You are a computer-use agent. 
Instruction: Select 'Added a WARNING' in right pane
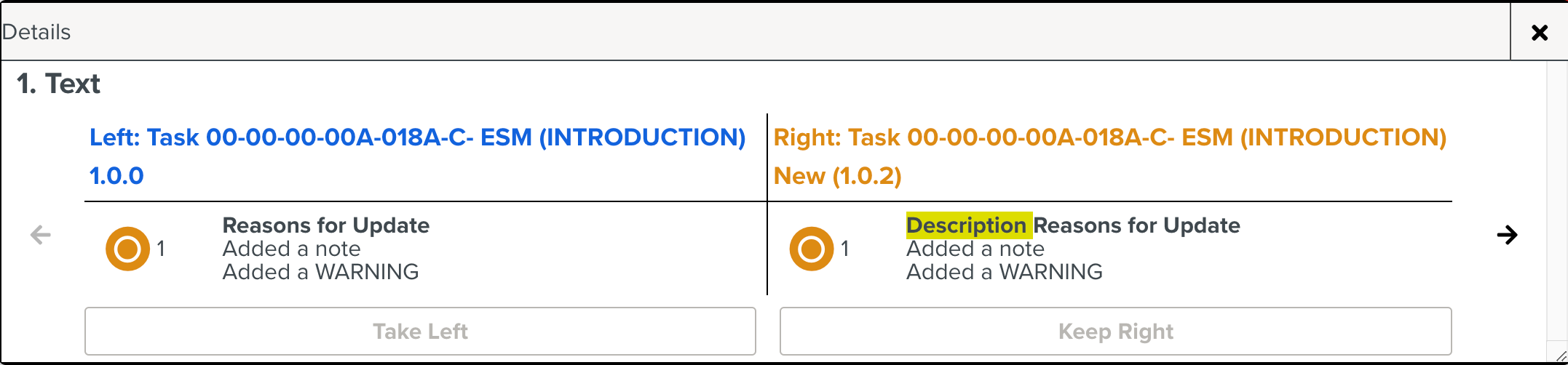click(1004, 272)
